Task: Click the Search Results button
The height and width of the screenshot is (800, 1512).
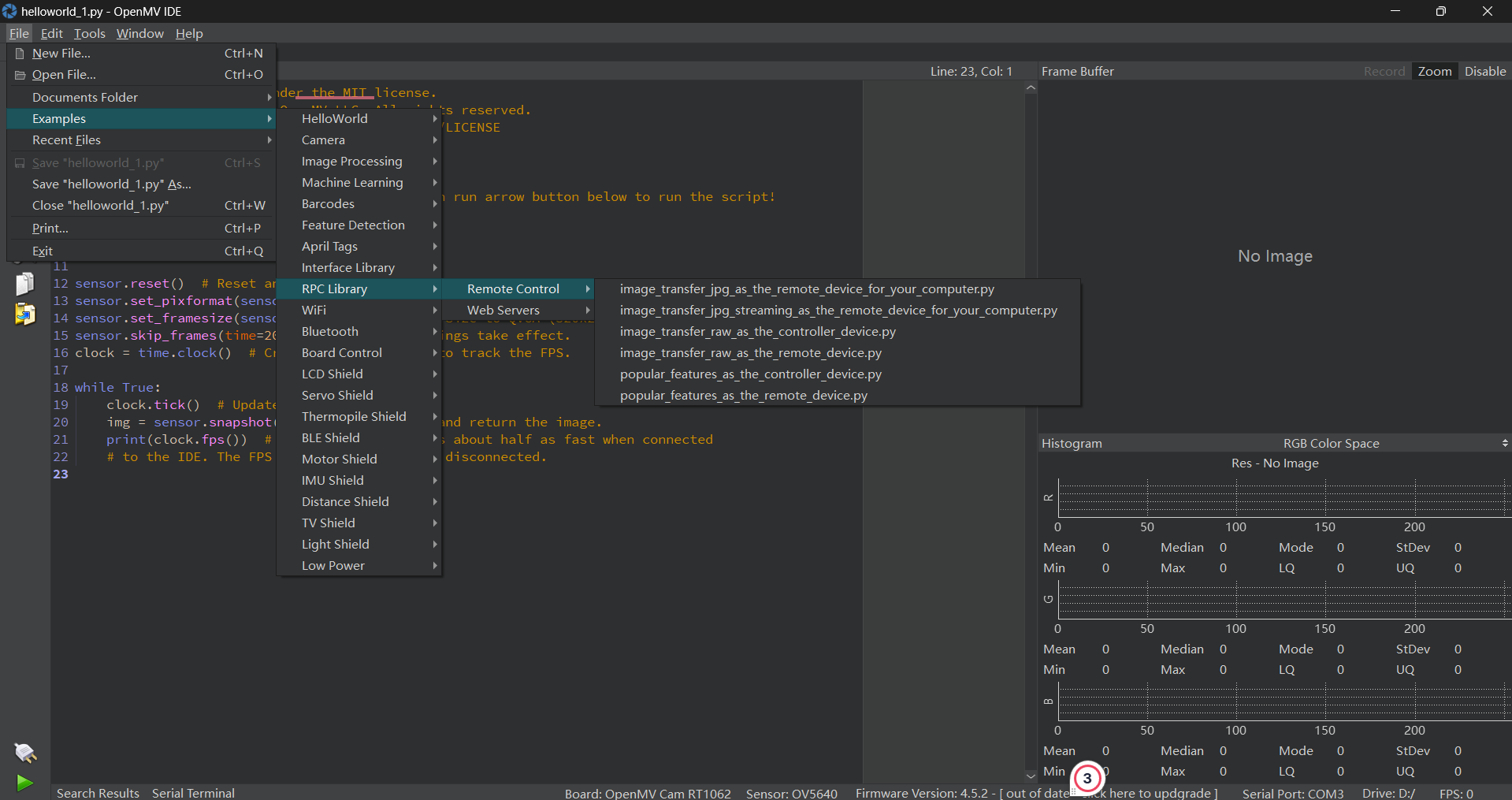Action: click(98, 793)
